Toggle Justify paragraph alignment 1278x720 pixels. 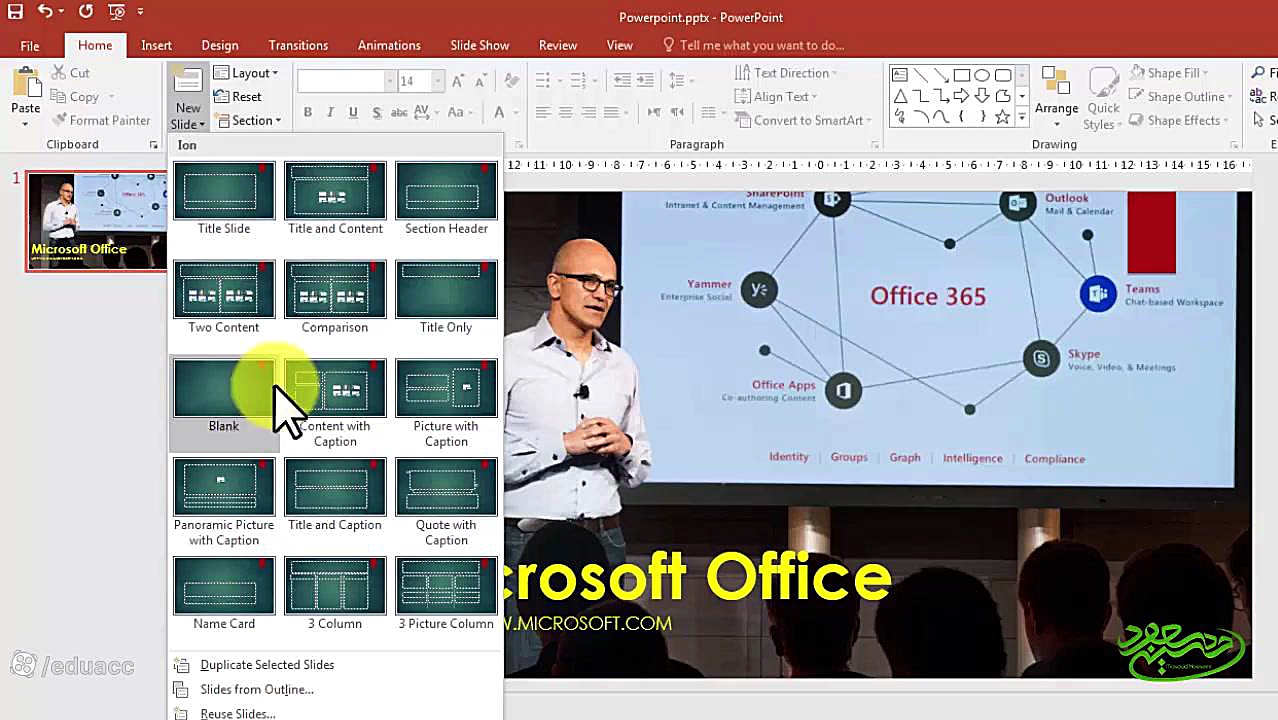click(611, 113)
